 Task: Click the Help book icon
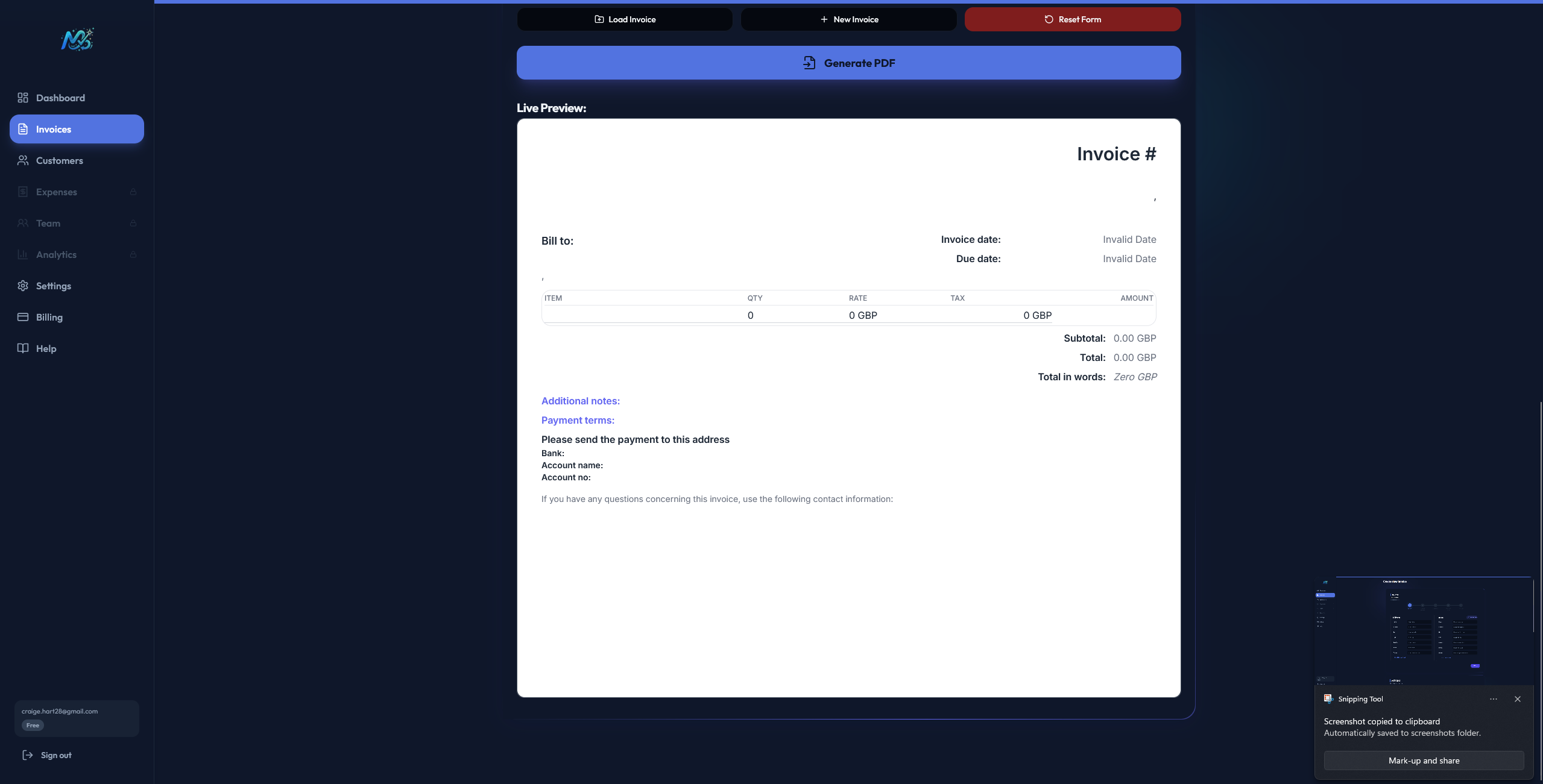[x=23, y=348]
